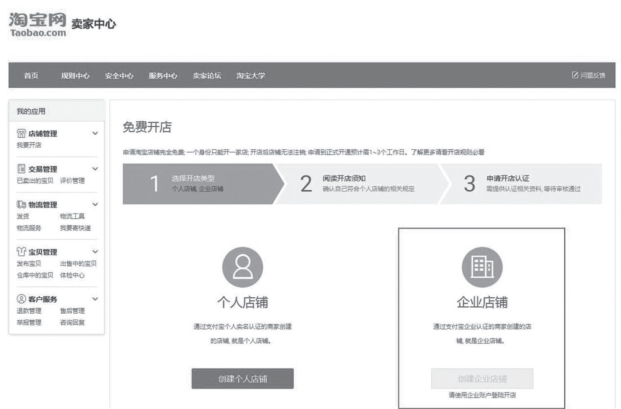Toggle the 物流管理 section chevron

pos(95,205)
